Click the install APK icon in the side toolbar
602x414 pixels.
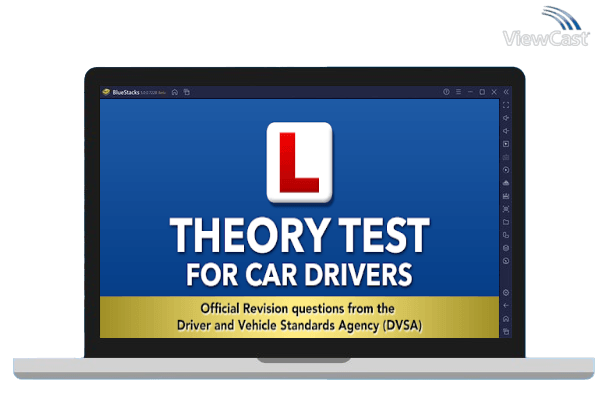click(x=506, y=196)
